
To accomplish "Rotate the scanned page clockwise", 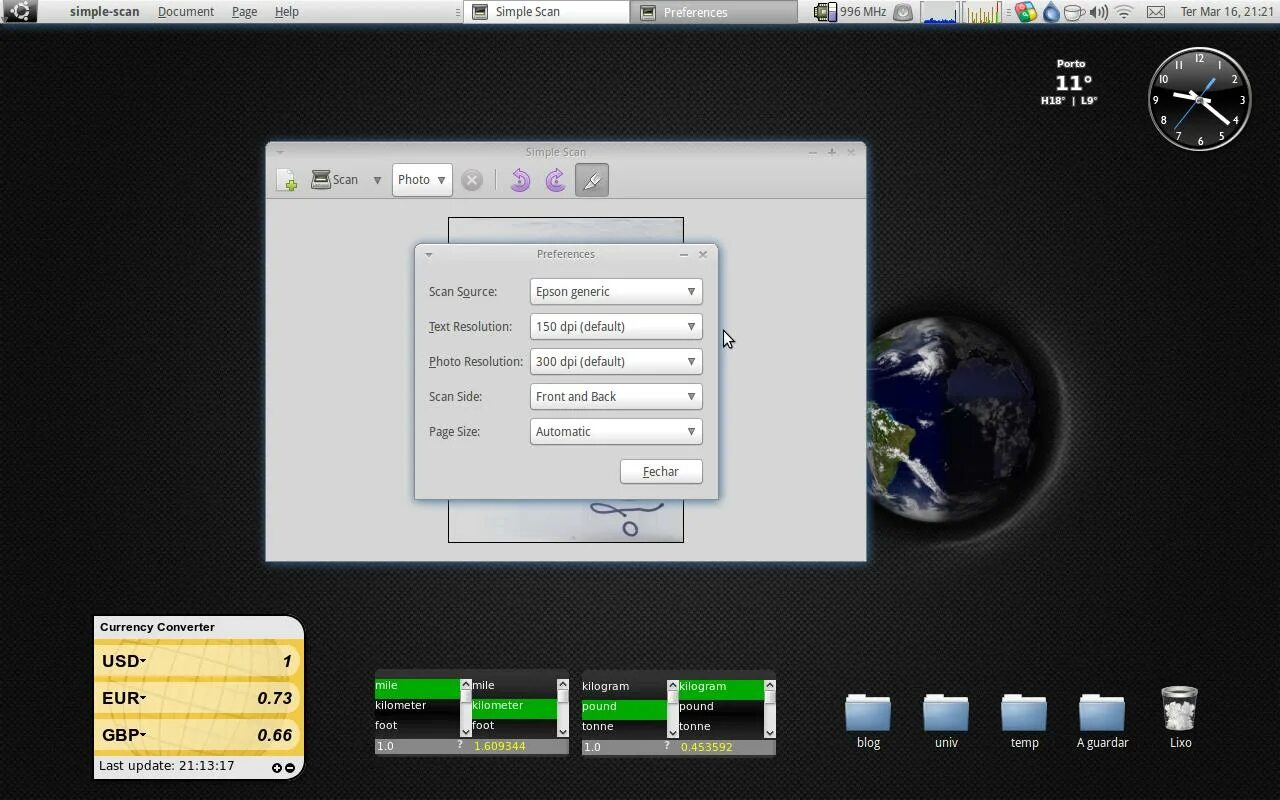I will (555, 180).
